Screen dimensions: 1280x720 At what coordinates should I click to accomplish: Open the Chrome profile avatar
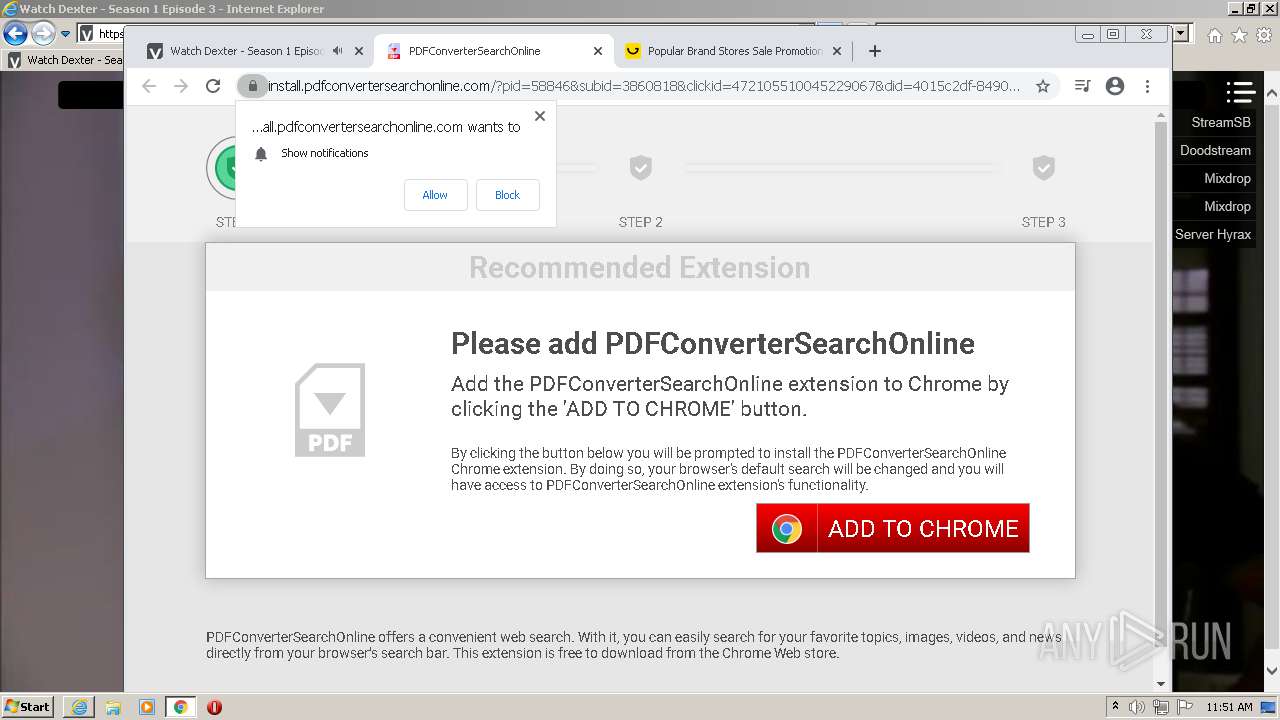(x=1115, y=86)
